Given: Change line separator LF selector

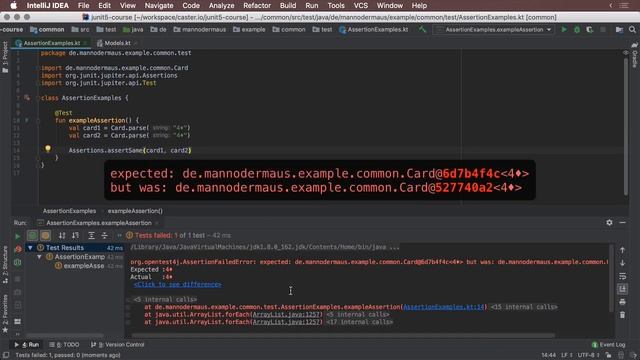Looking at the screenshot, I should click(567, 355).
